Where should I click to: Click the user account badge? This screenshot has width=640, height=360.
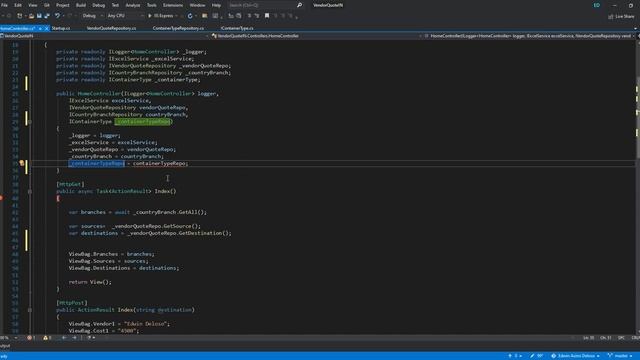[597, 5]
